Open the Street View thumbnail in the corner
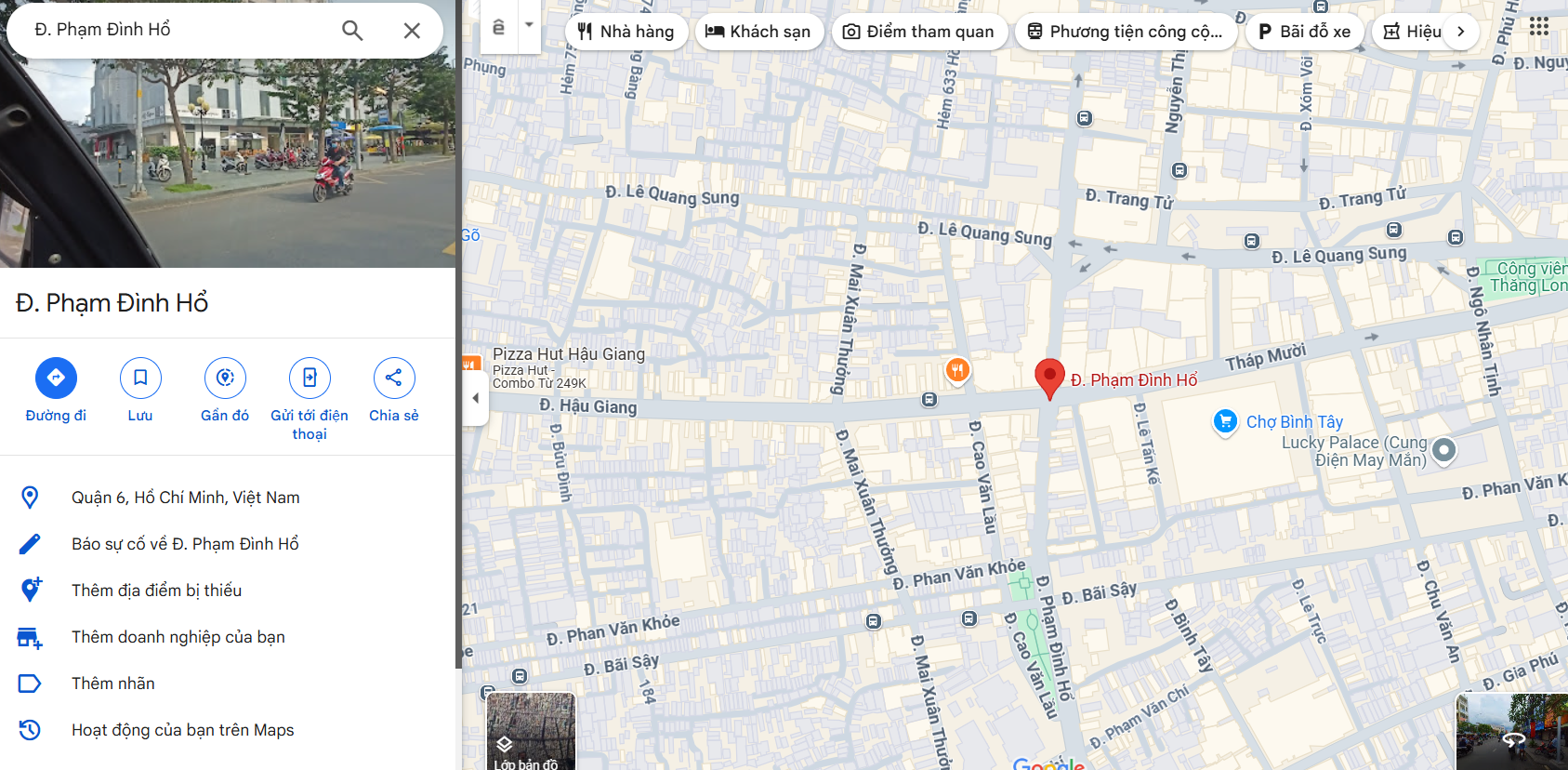 [x=1511, y=731]
